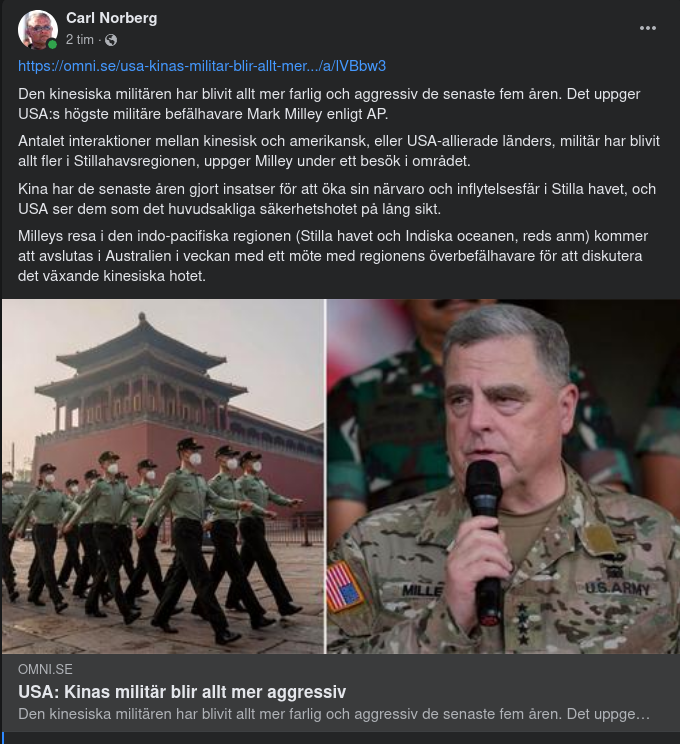Screen dimensions: 680x744
Task: Open Carl Norberg's profile picture
Action: 37,28
